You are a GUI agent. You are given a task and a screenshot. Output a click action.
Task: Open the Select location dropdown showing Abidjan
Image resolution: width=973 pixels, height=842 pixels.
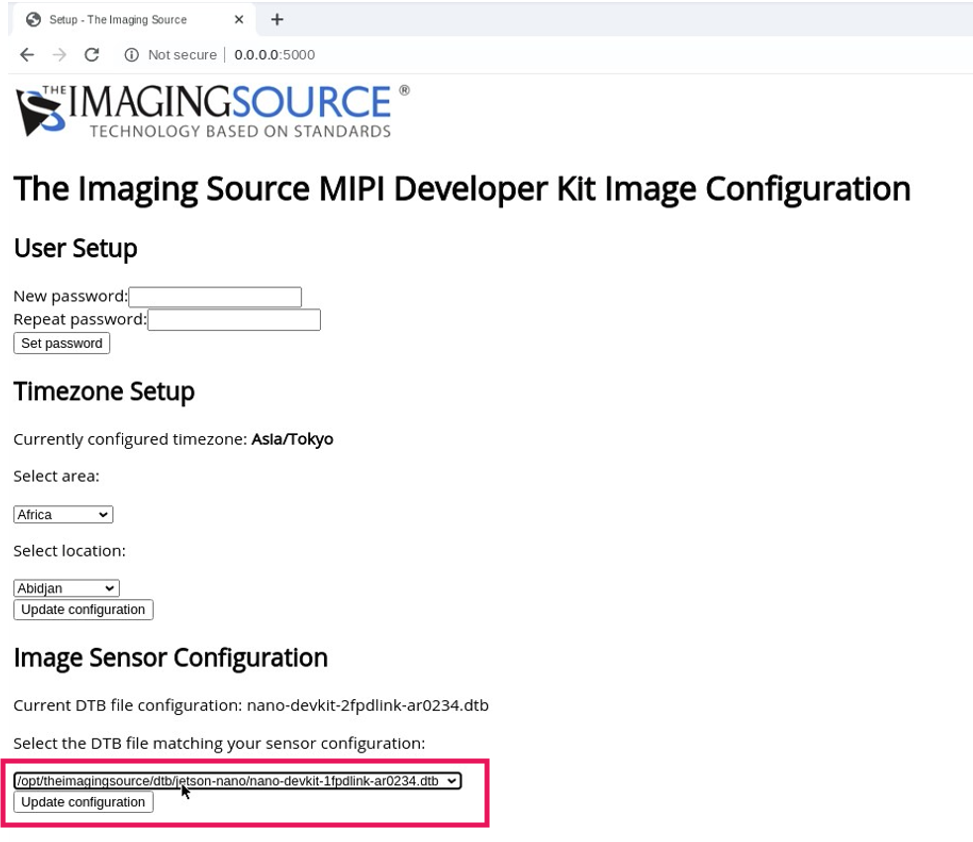click(x=66, y=588)
